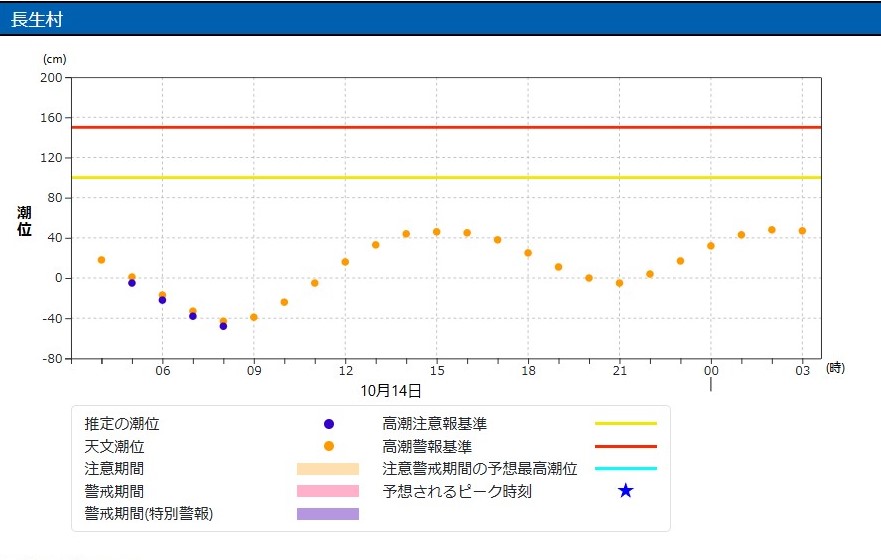Click the purple 警戒期間(特別警報) legend swatch
881x560 pixels.
(x=328, y=513)
